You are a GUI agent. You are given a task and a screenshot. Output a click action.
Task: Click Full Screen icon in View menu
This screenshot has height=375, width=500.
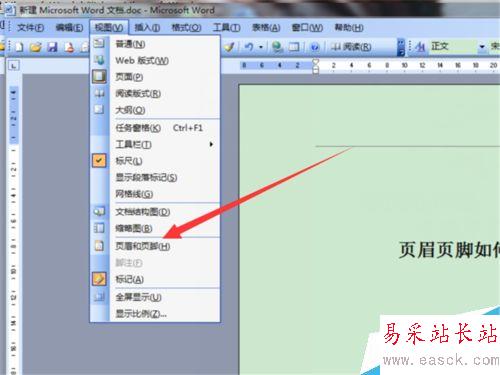(x=99, y=297)
